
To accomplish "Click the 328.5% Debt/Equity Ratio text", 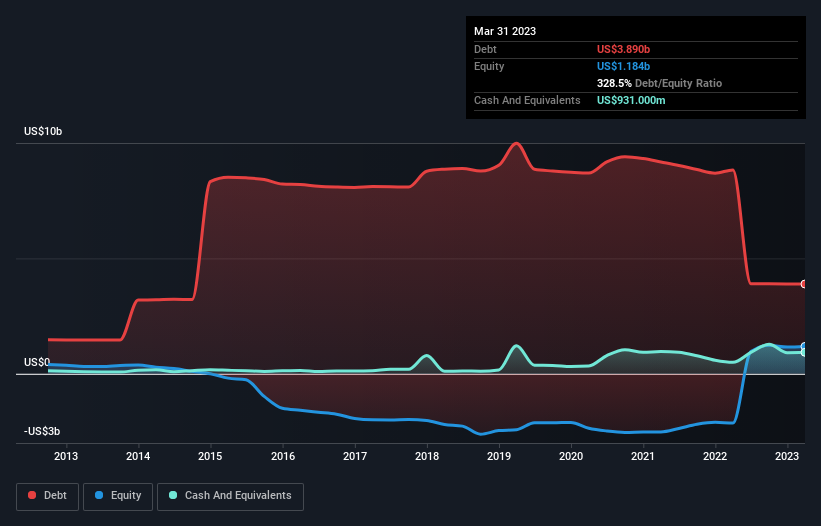I will (x=659, y=83).
